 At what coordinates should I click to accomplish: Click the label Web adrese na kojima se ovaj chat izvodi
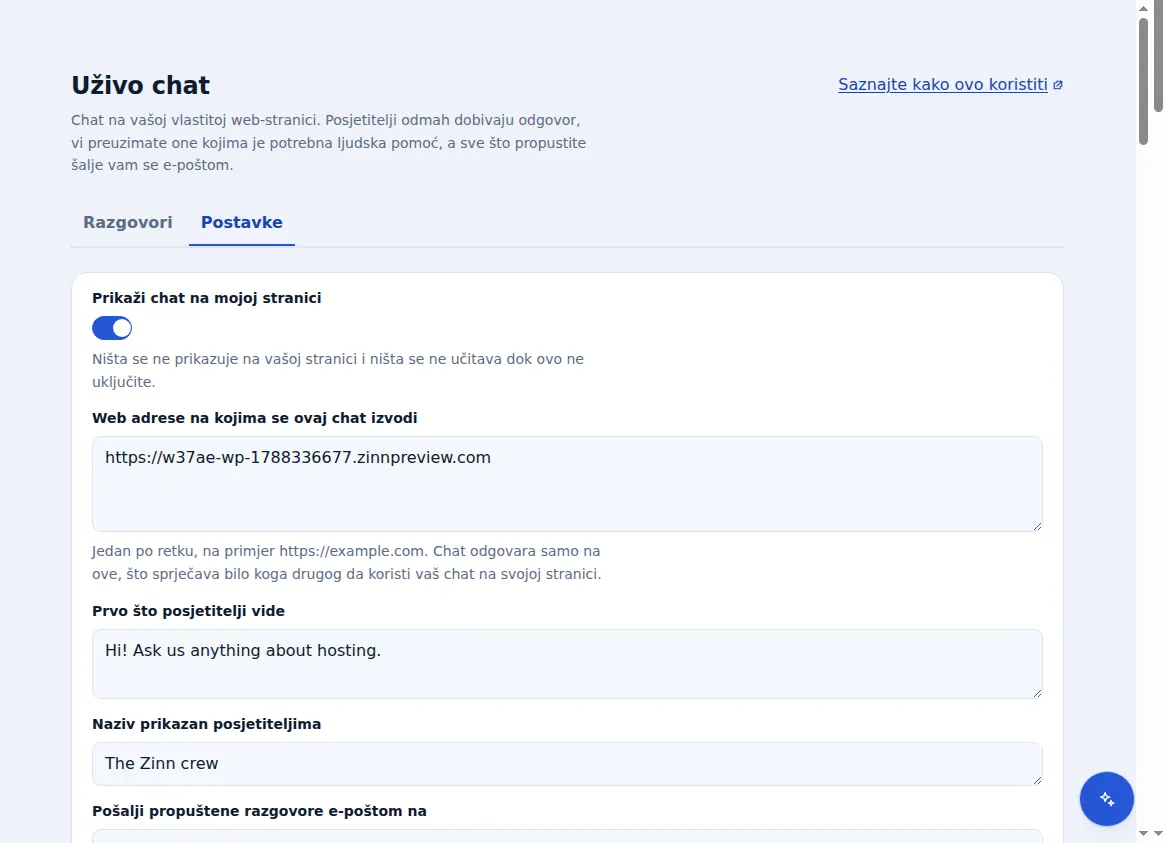click(x=254, y=418)
